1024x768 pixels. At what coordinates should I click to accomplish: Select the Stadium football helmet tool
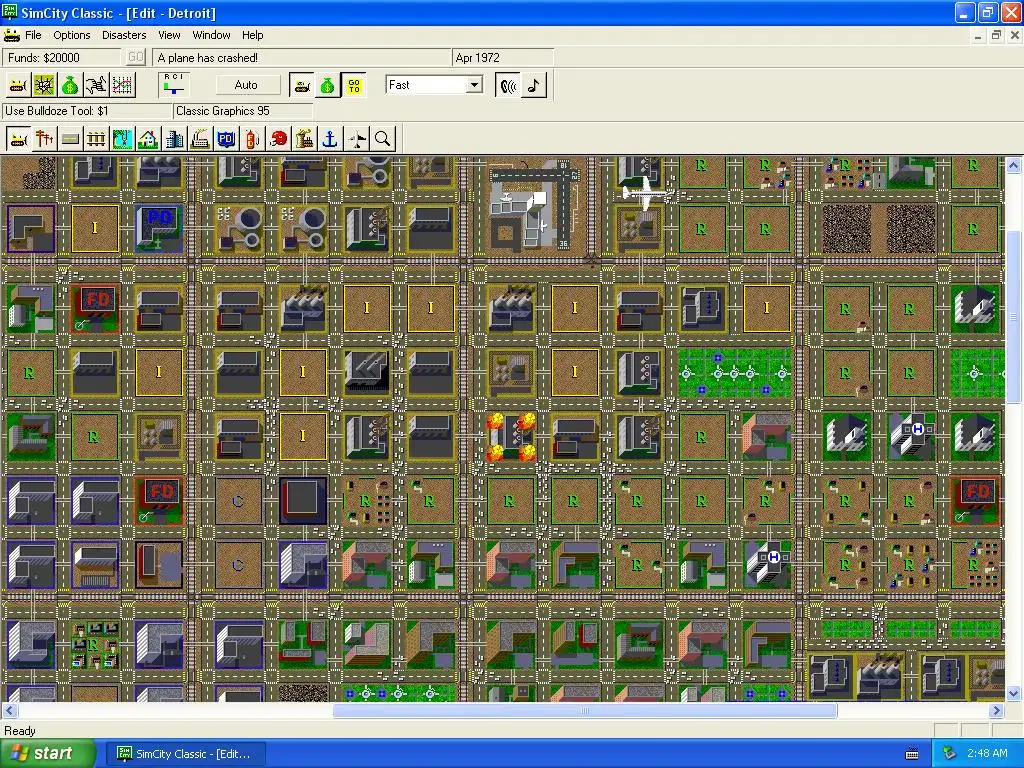(x=278, y=139)
